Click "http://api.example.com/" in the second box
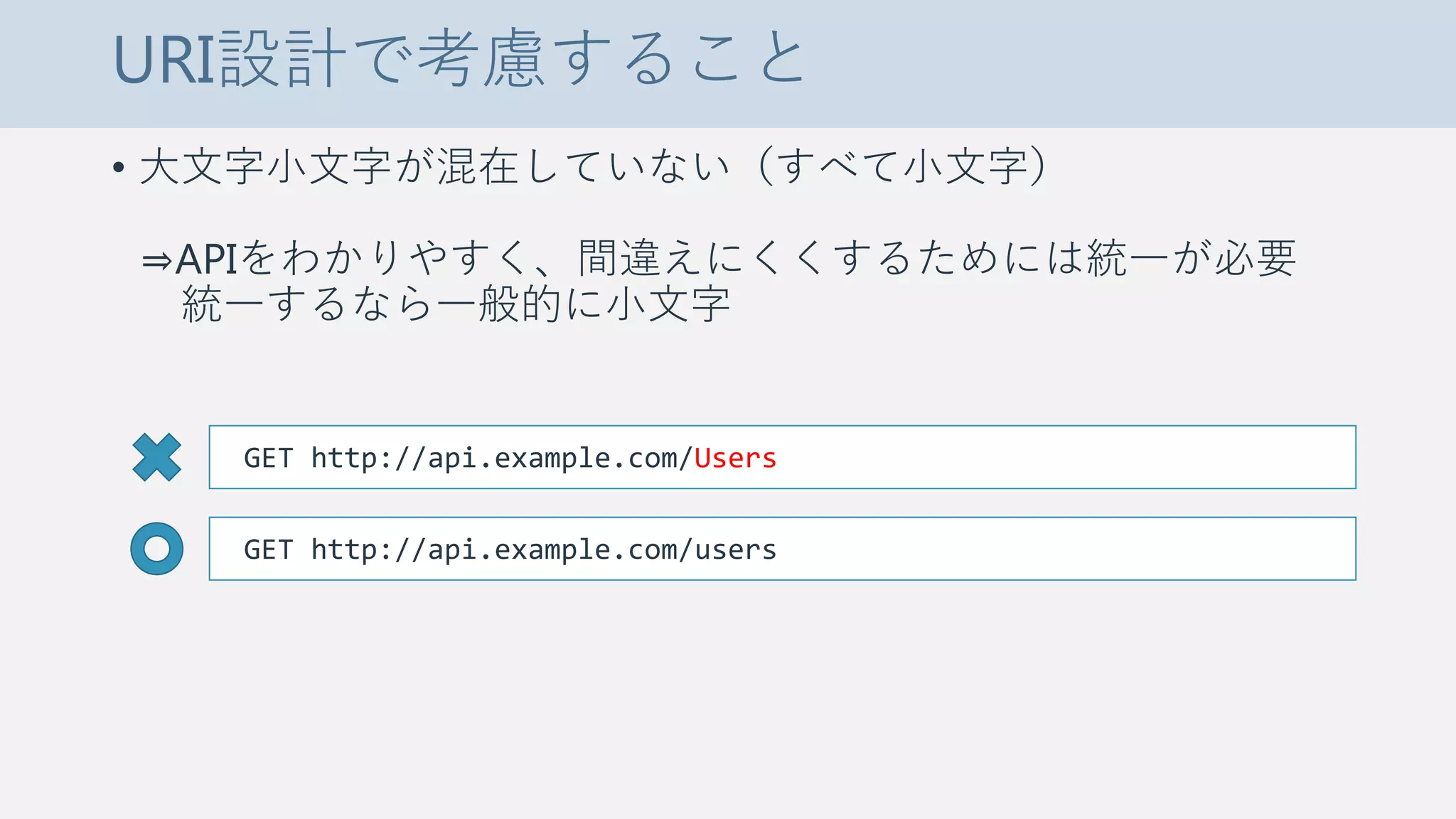The image size is (1456, 819). click(501, 550)
